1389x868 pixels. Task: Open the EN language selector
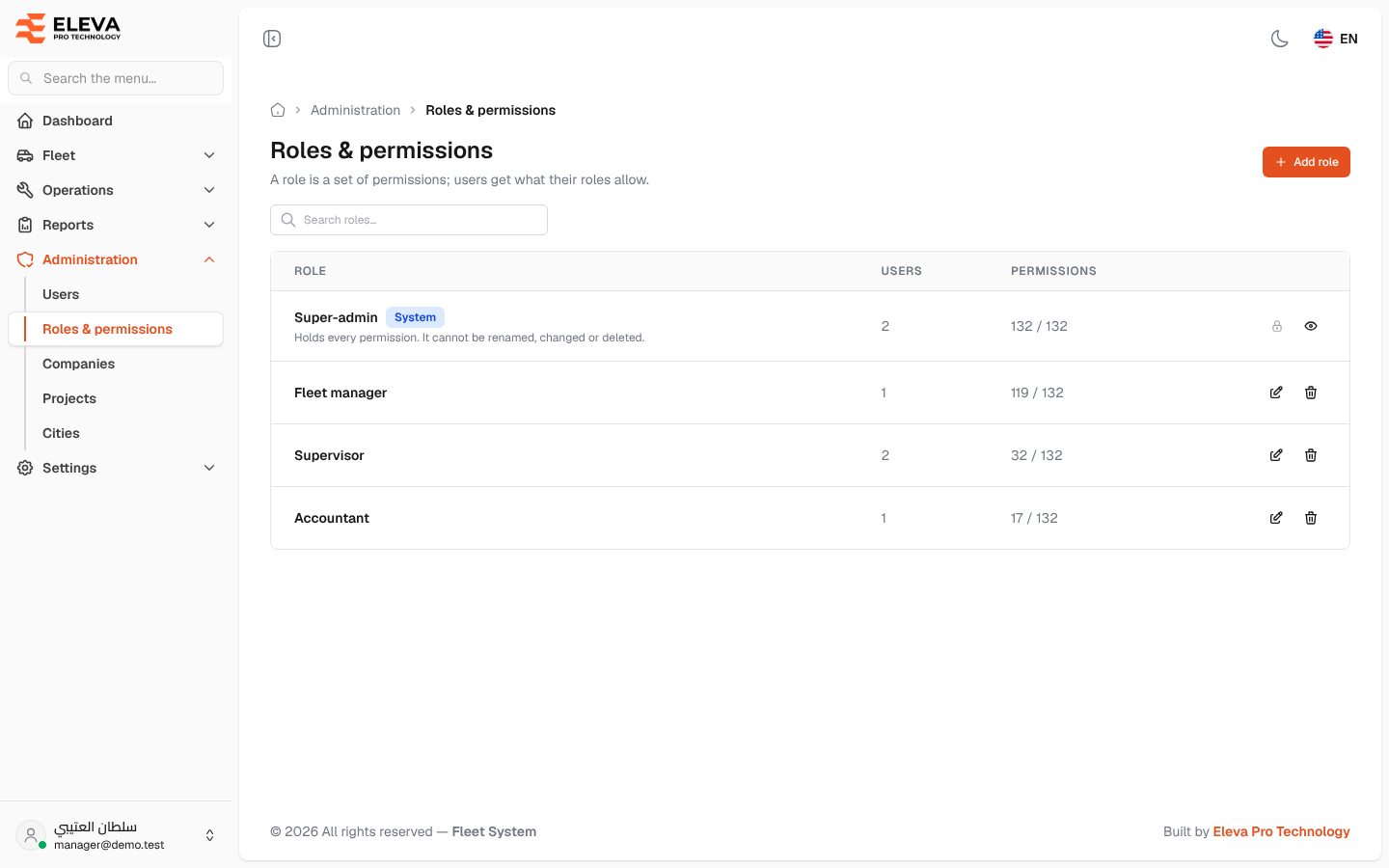point(1336,39)
